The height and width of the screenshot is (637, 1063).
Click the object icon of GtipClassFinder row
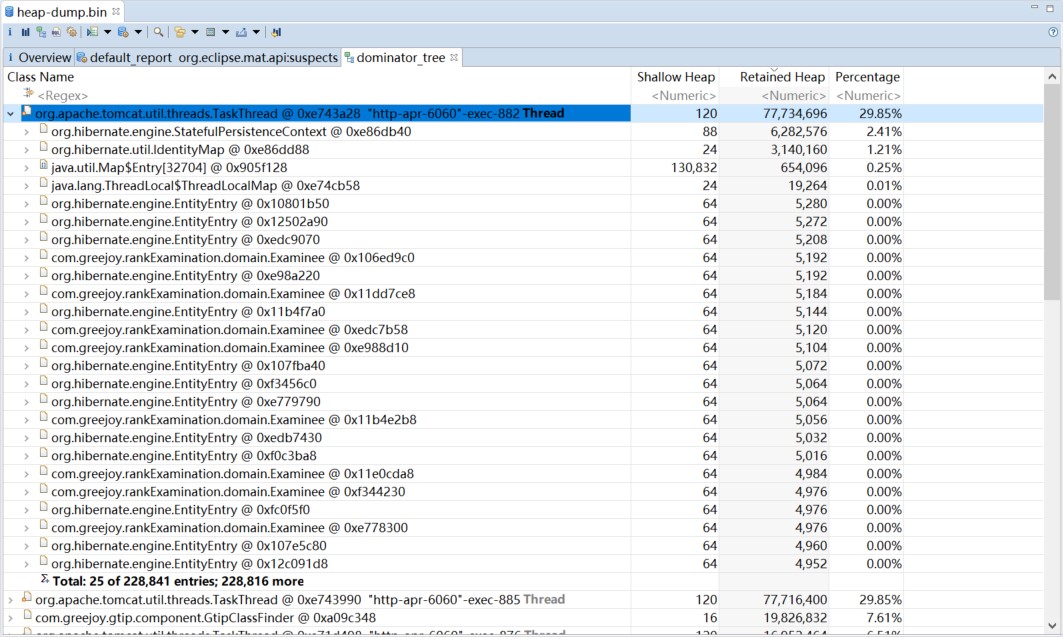point(27,616)
